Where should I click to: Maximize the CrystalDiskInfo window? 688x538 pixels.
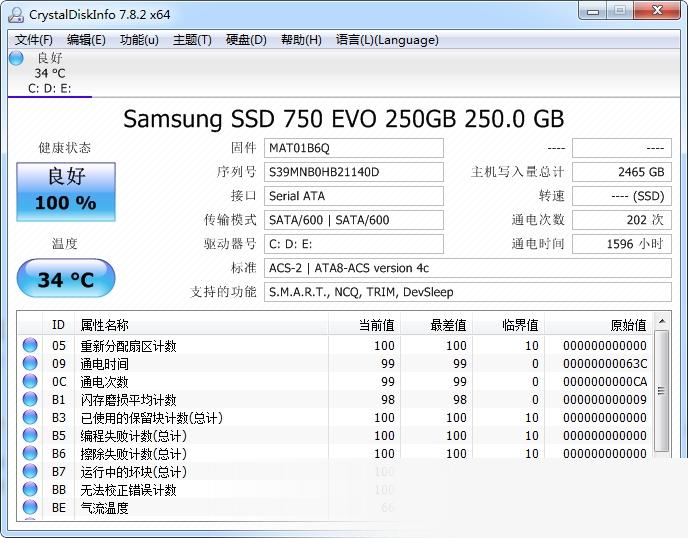(620, 11)
